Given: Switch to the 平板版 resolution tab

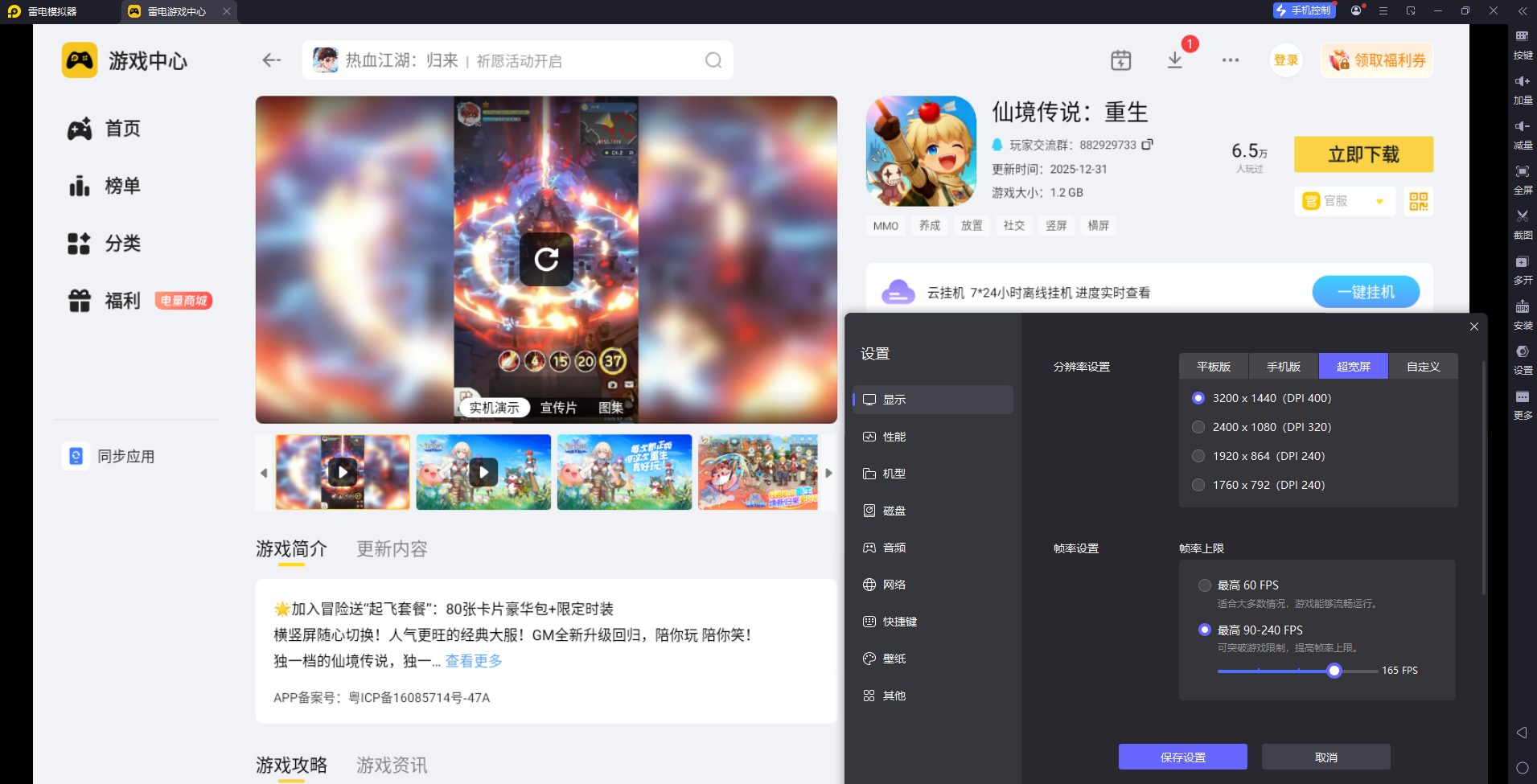Looking at the screenshot, I should pos(1214,366).
